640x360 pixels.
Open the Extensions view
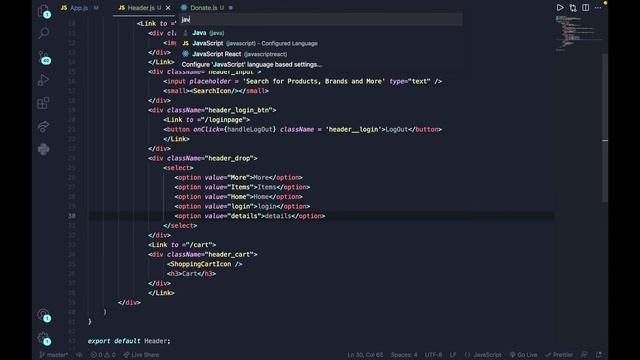(43, 103)
